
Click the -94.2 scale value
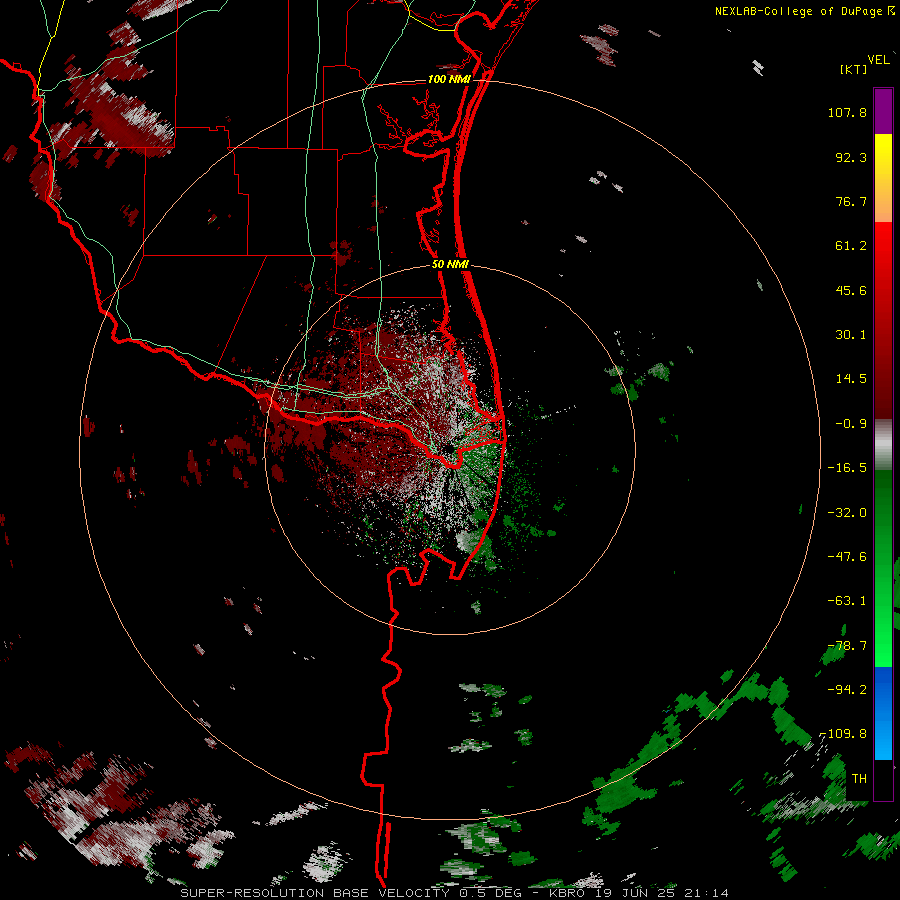(x=847, y=690)
